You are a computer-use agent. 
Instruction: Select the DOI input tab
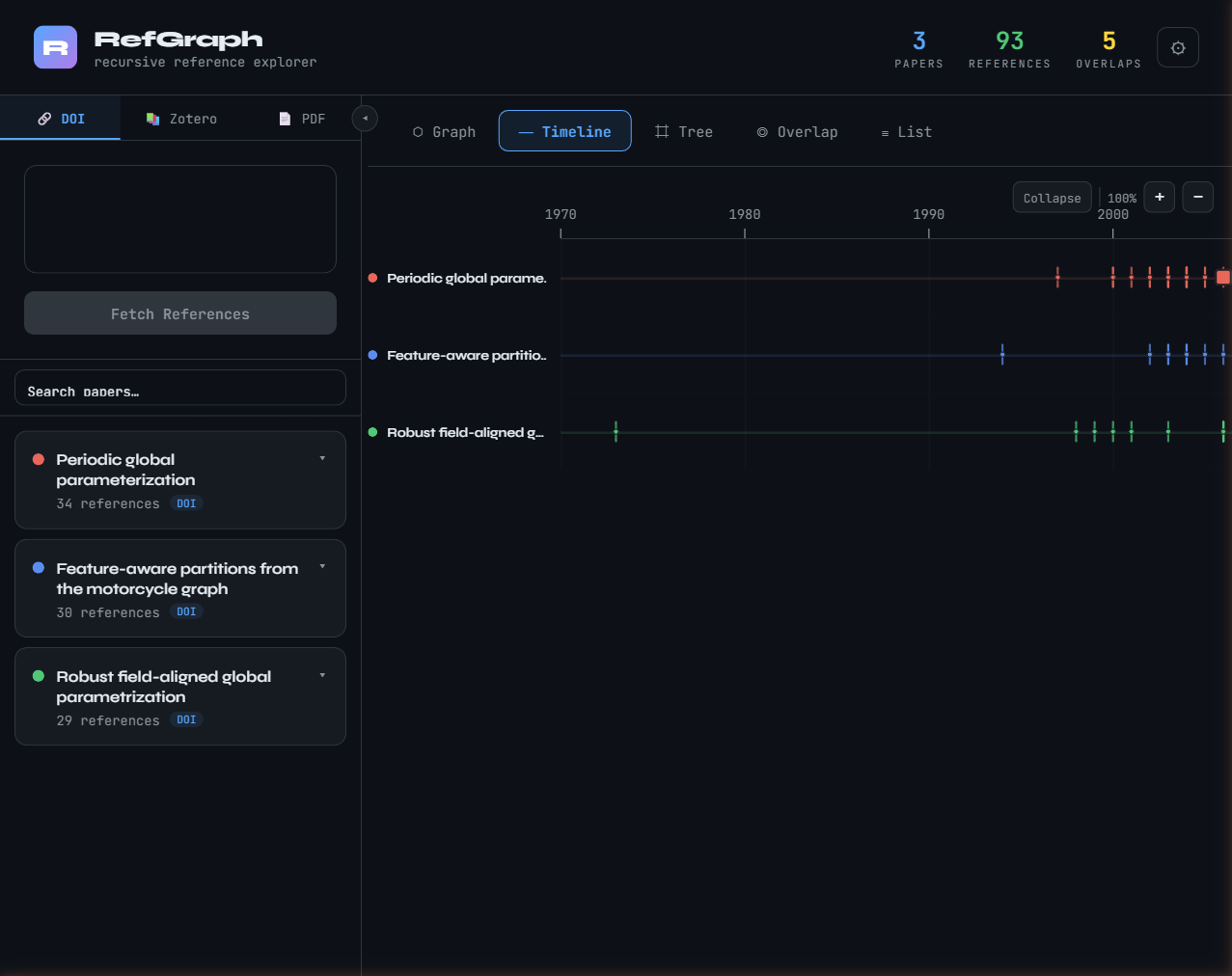coord(60,118)
